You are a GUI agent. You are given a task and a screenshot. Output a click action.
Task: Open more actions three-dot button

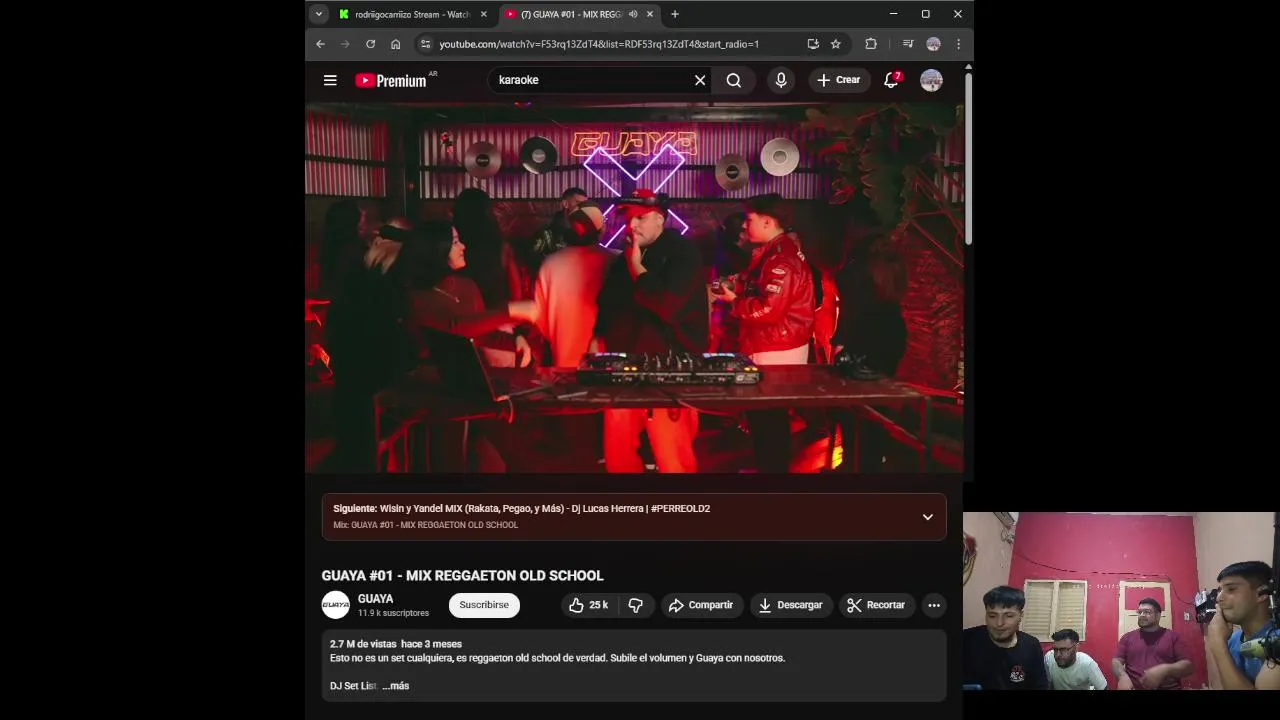click(x=934, y=605)
